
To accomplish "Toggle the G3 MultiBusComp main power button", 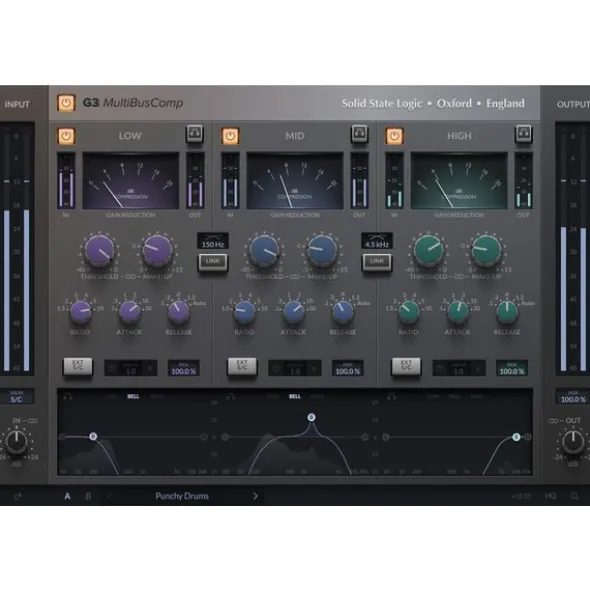I will [x=66, y=103].
